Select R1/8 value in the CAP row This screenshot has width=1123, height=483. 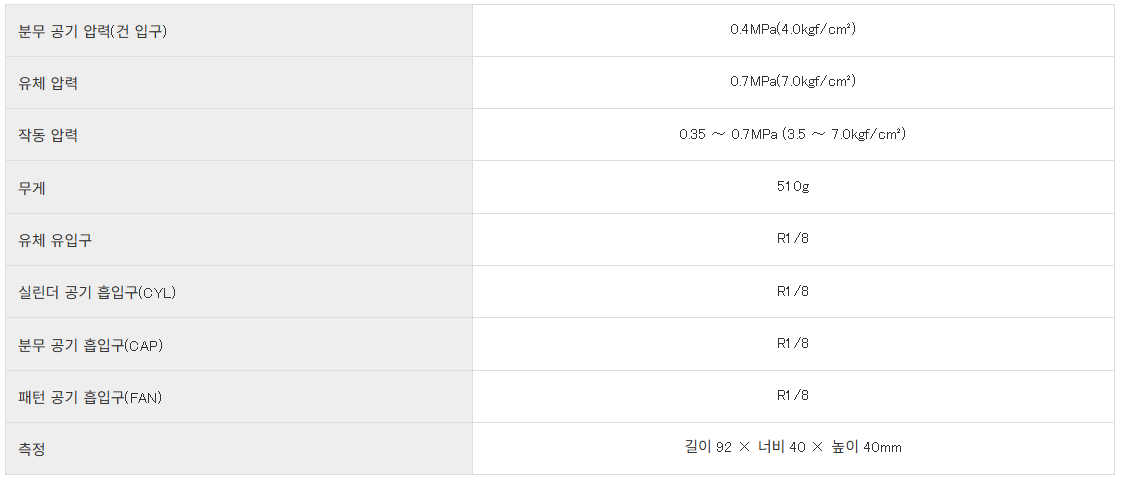point(793,343)
